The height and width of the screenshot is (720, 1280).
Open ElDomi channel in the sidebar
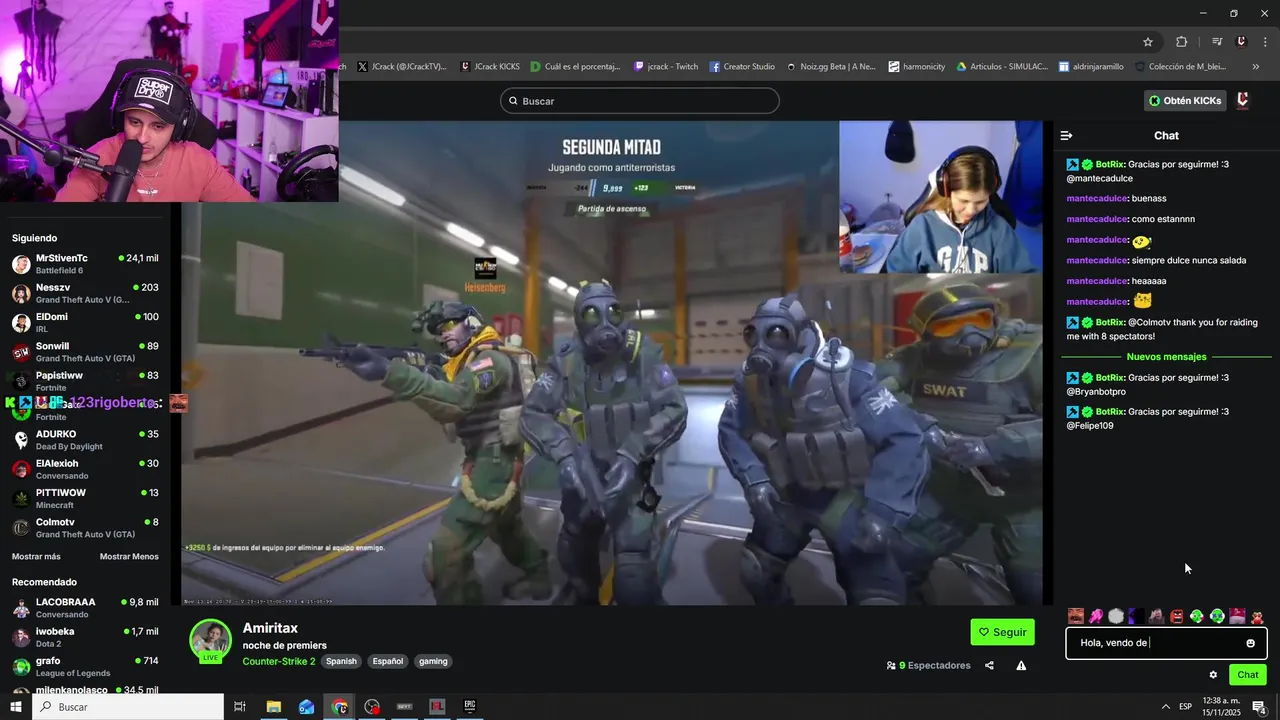pyautogui.click(x=85, y=323)
